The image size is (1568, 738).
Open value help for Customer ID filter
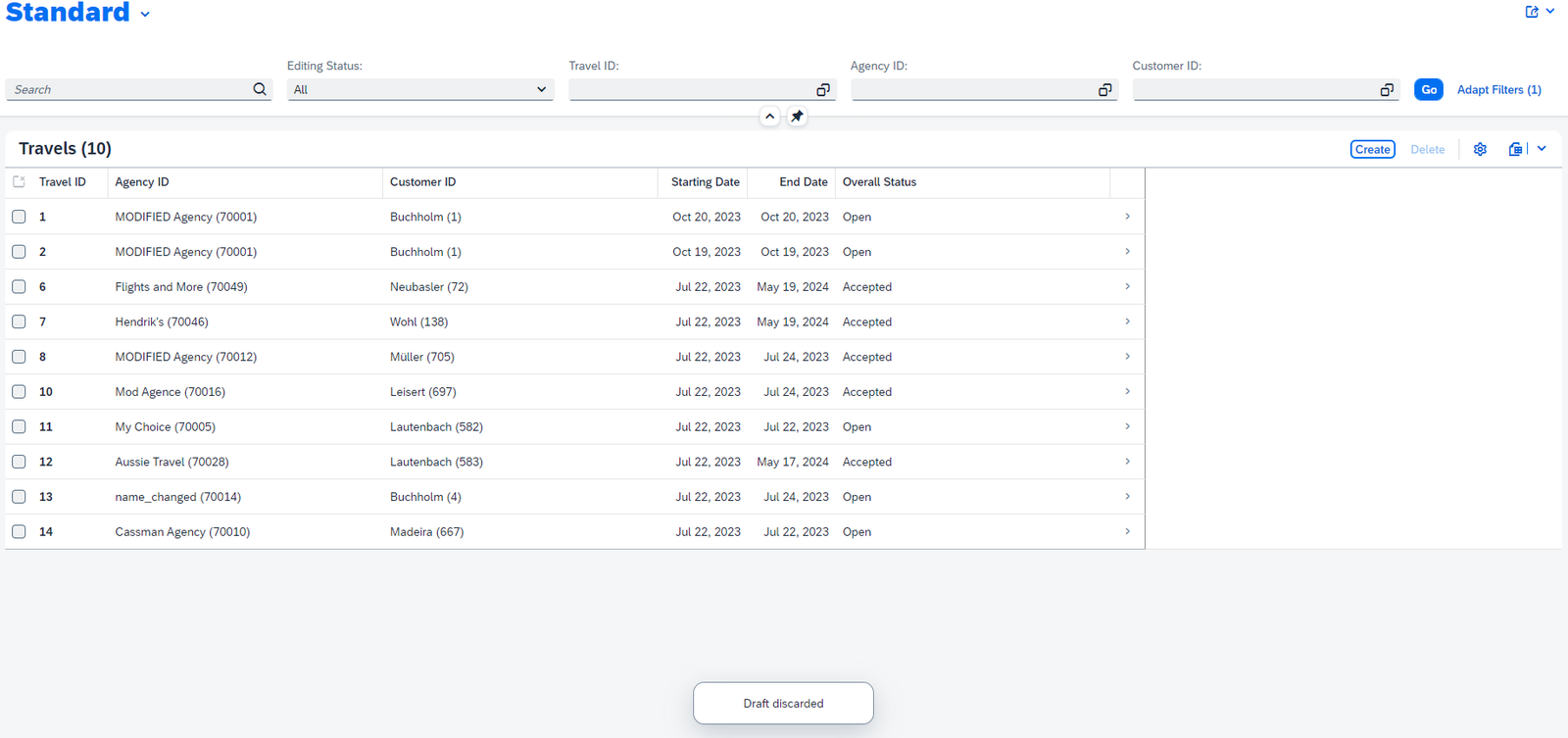1387,89
